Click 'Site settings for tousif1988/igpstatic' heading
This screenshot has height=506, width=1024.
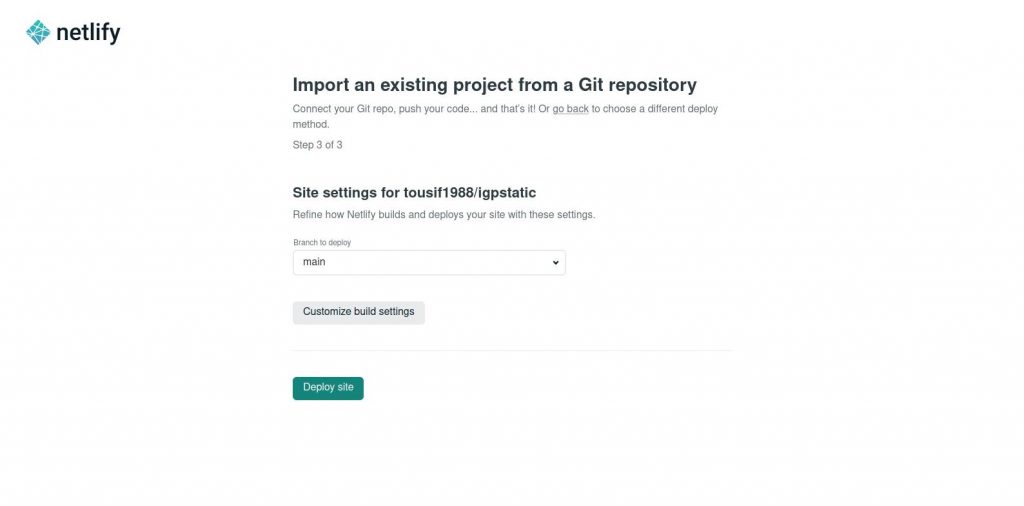point(414,193)
